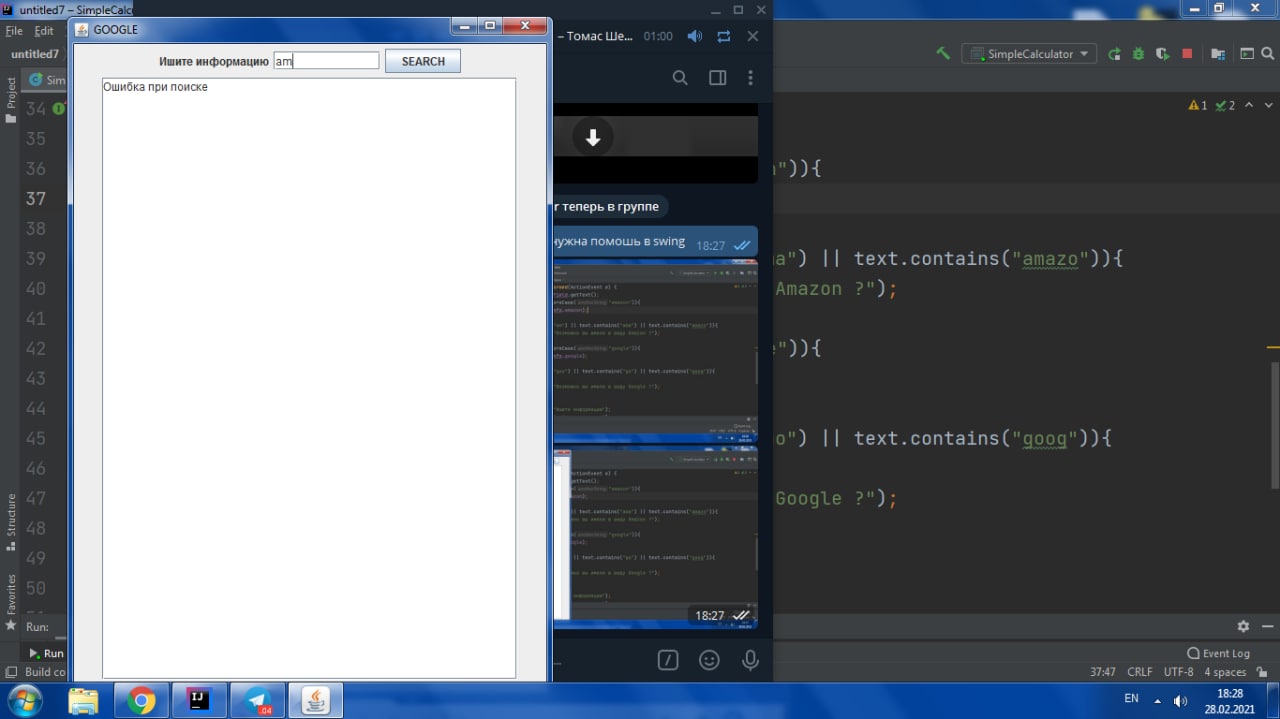Viewport: 1280px width, 719px height.
Task: Change the 4 spaces indent setting
Action: click(x=1225, y=672)
